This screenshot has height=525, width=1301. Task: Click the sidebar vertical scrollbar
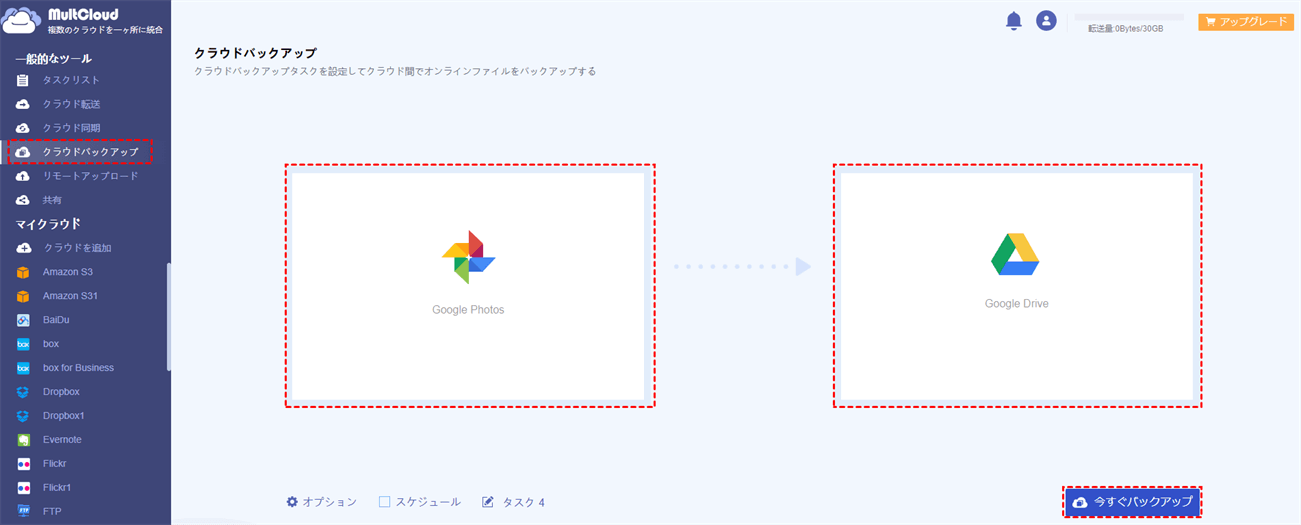coord(169,316)
